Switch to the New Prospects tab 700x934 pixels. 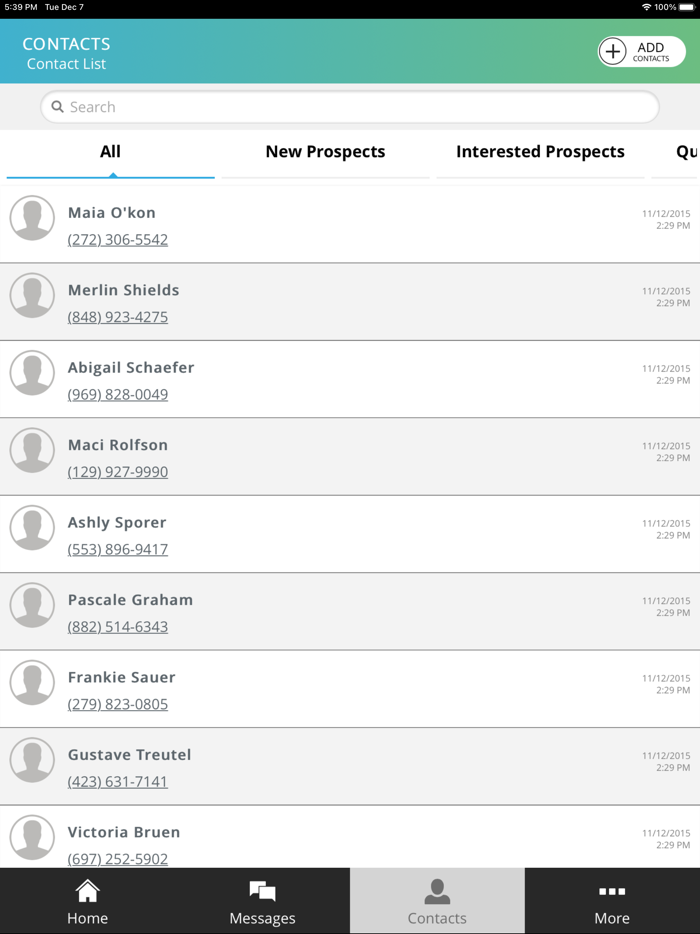pos(325,152)
